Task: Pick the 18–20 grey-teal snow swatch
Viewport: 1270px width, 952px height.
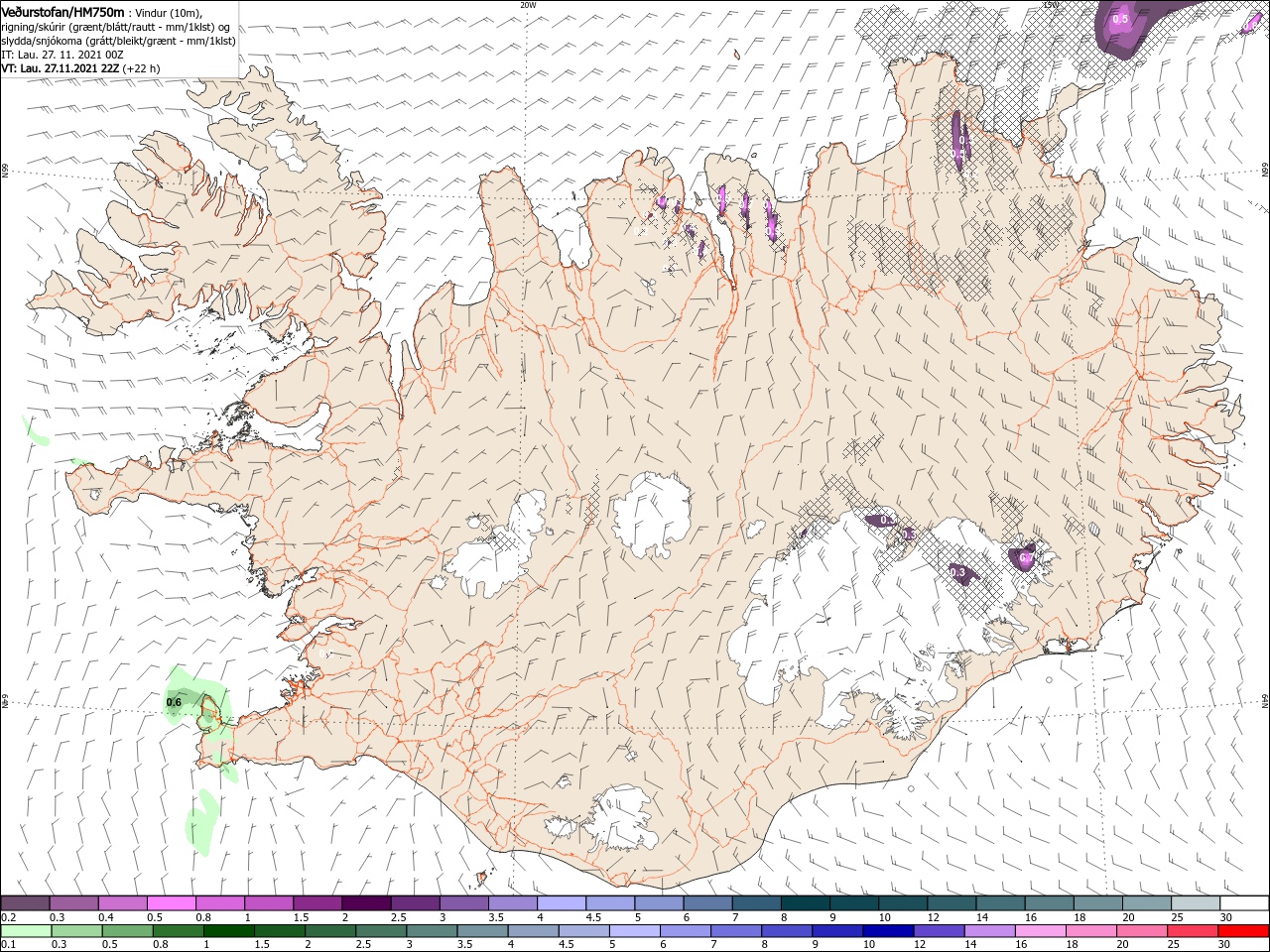Action: tap(1097, 903)
